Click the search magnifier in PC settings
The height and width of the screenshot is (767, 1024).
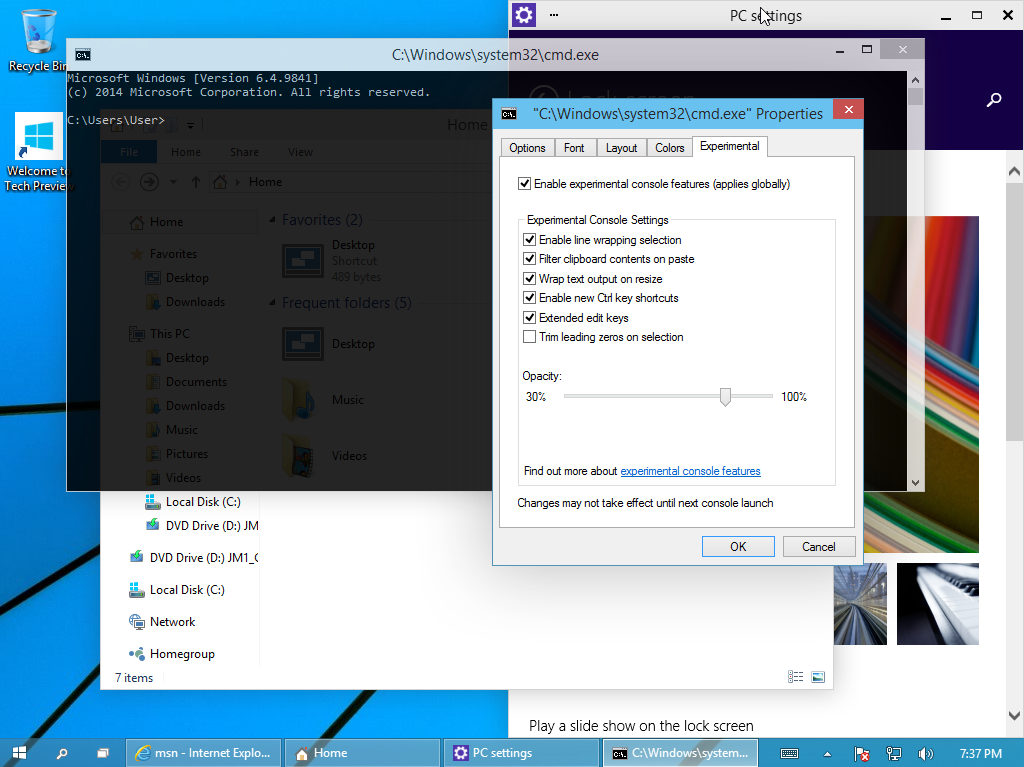coord(994,99)
